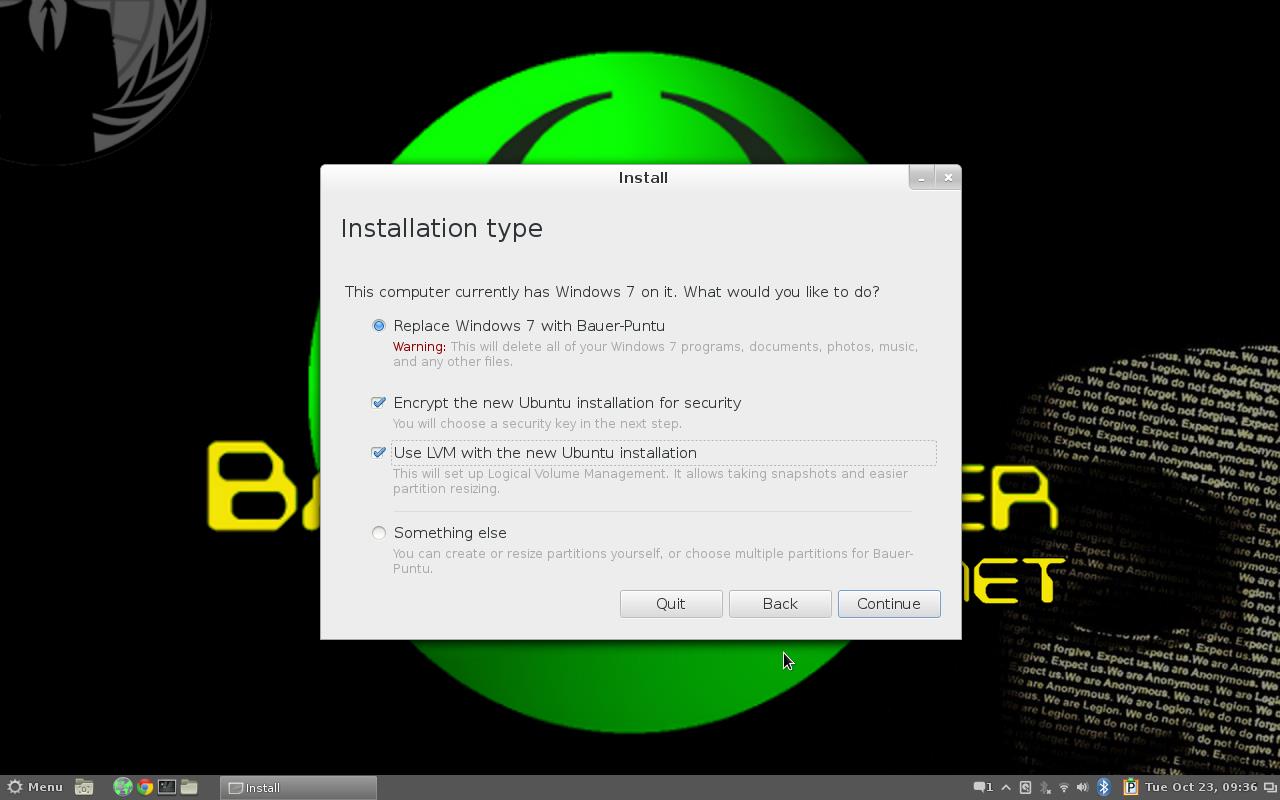This screenshot has width=1280, height=800.
Task: Open the file manager icon in taskbar
Action: pyautogui.click(x=190, y=787)
